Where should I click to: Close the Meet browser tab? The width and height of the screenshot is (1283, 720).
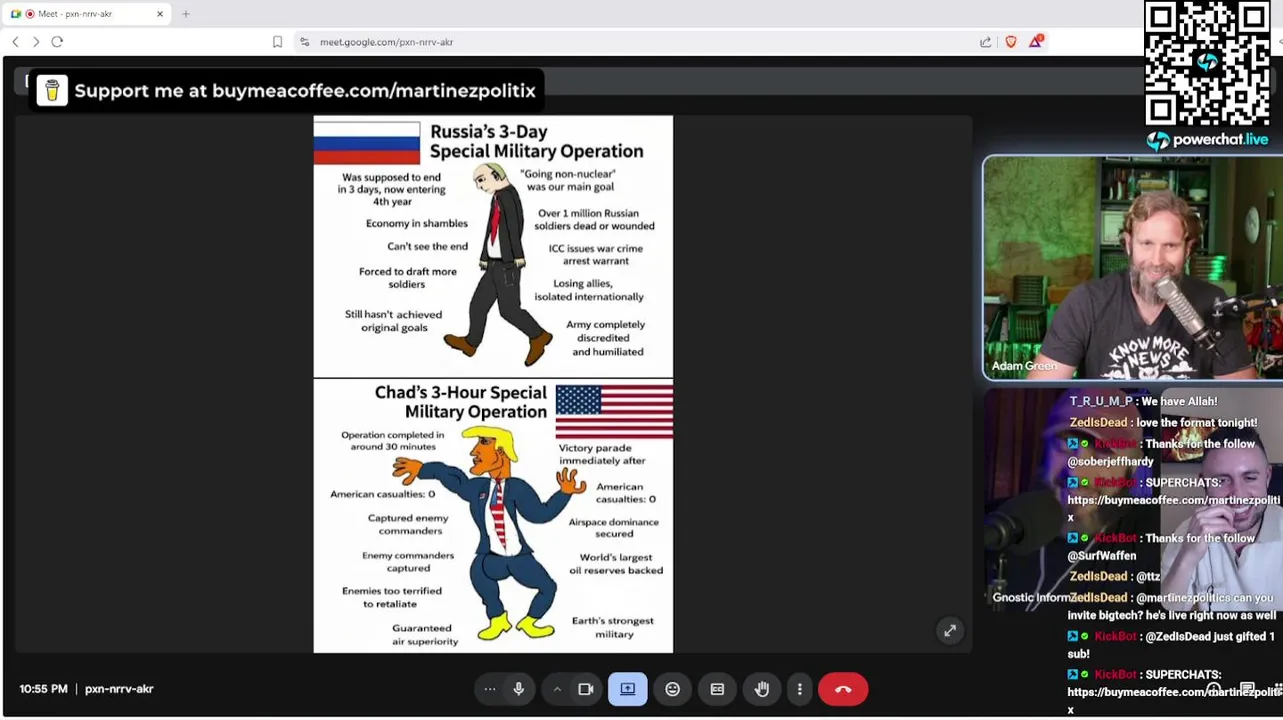[x=160, y=14]
